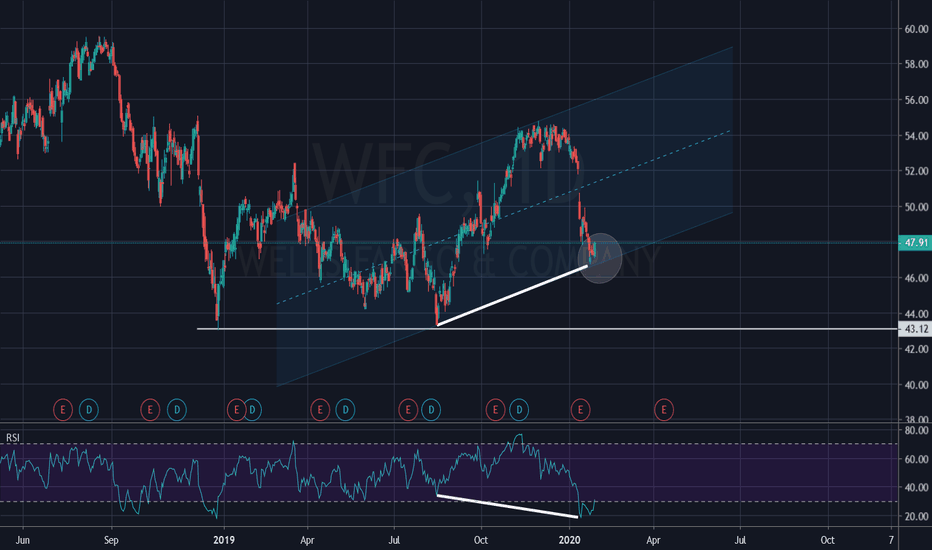The height and width of the screenshot is (550, 932).
Task: Click the horizontal line price label 43.12
Action: tap(915, 329)
